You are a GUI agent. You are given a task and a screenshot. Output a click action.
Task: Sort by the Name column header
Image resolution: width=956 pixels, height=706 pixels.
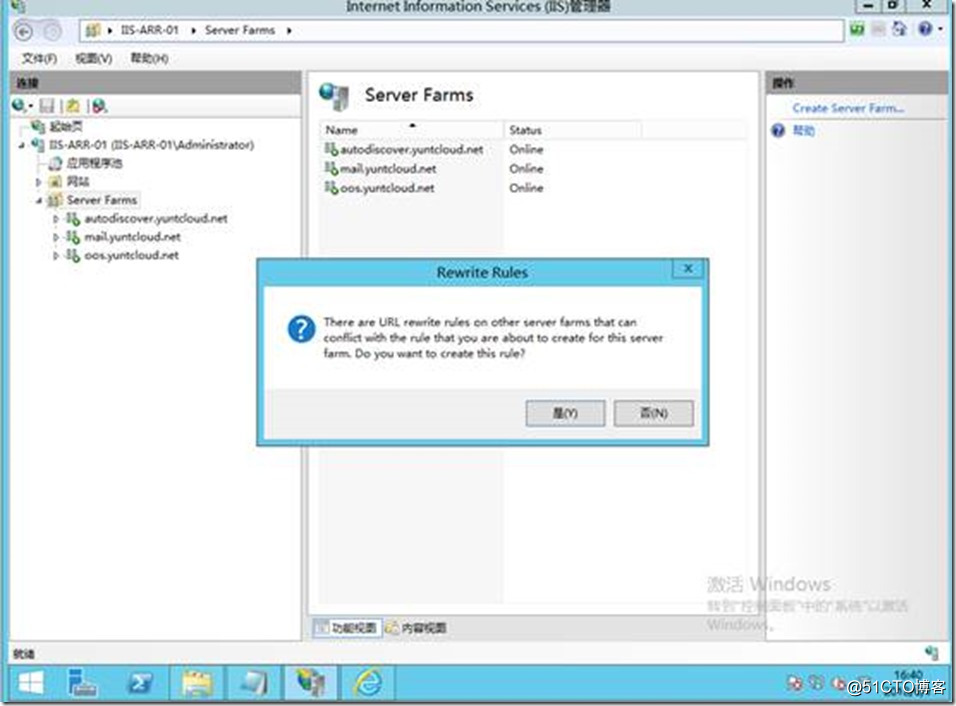[x=411, y=130]
